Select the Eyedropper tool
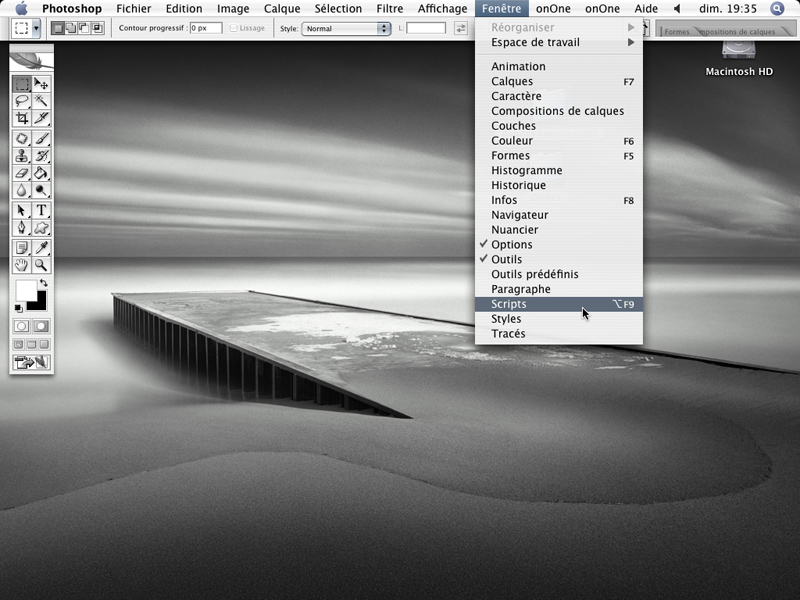The width and height of the screenshot is (800, 600). (x=41, y=248)
